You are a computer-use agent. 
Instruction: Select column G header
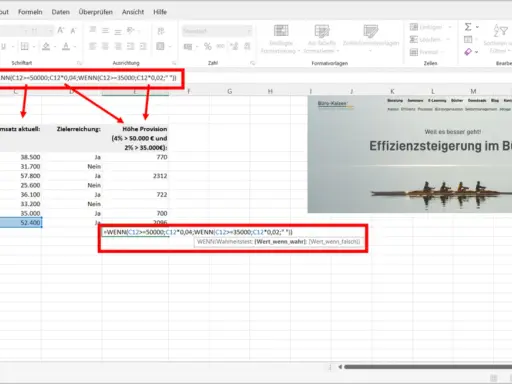point(230,91)
